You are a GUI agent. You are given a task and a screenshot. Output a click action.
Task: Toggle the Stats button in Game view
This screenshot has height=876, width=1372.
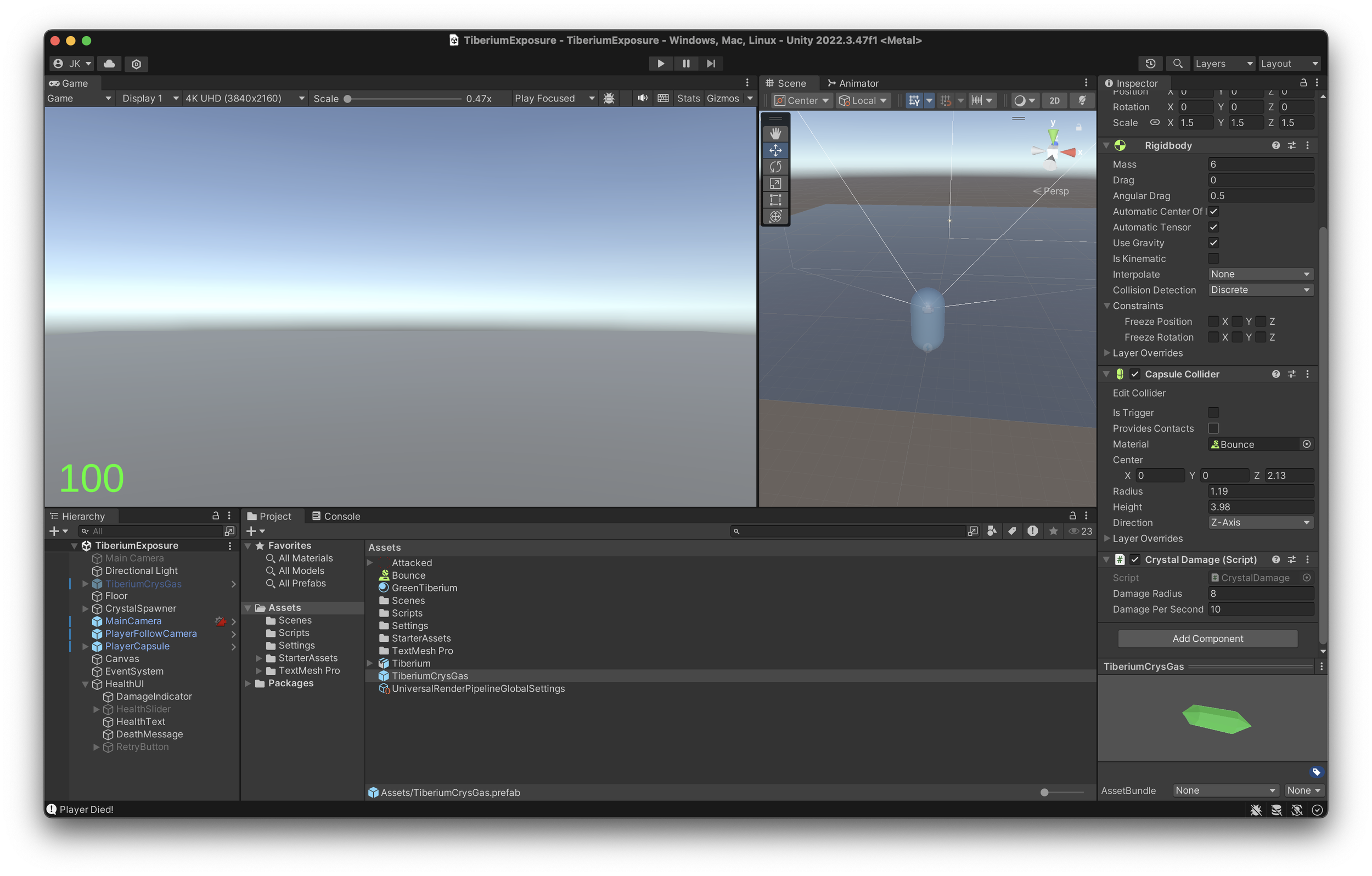688,98
